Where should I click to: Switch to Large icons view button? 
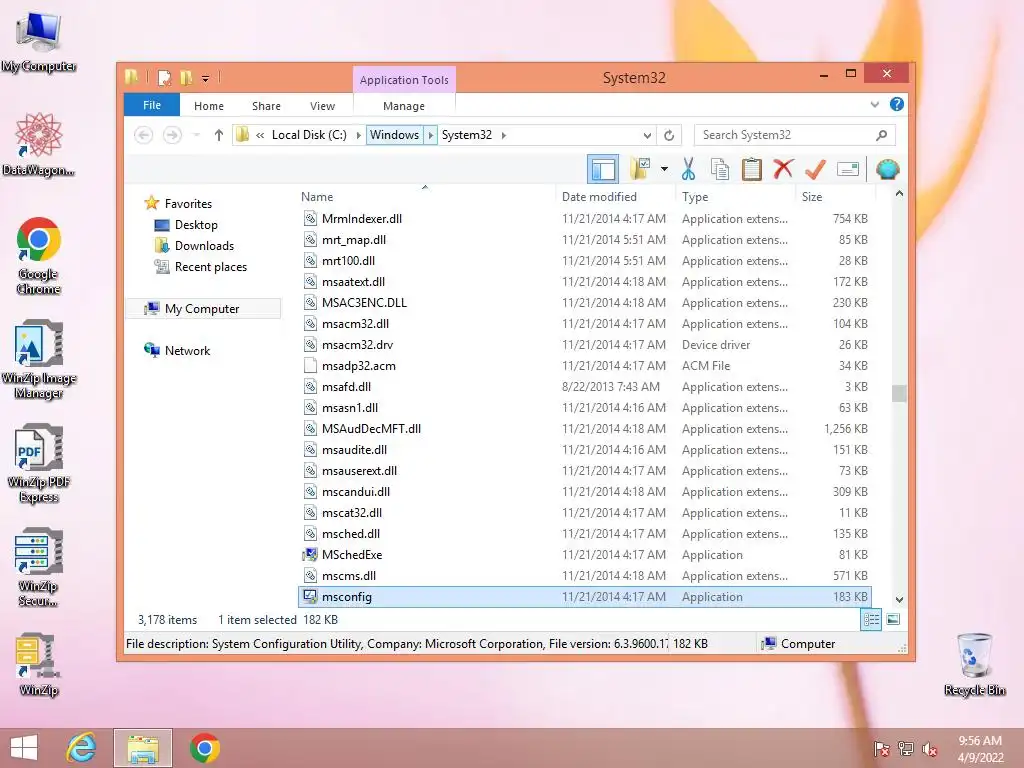pyautogui.click(x=893, y=619)
